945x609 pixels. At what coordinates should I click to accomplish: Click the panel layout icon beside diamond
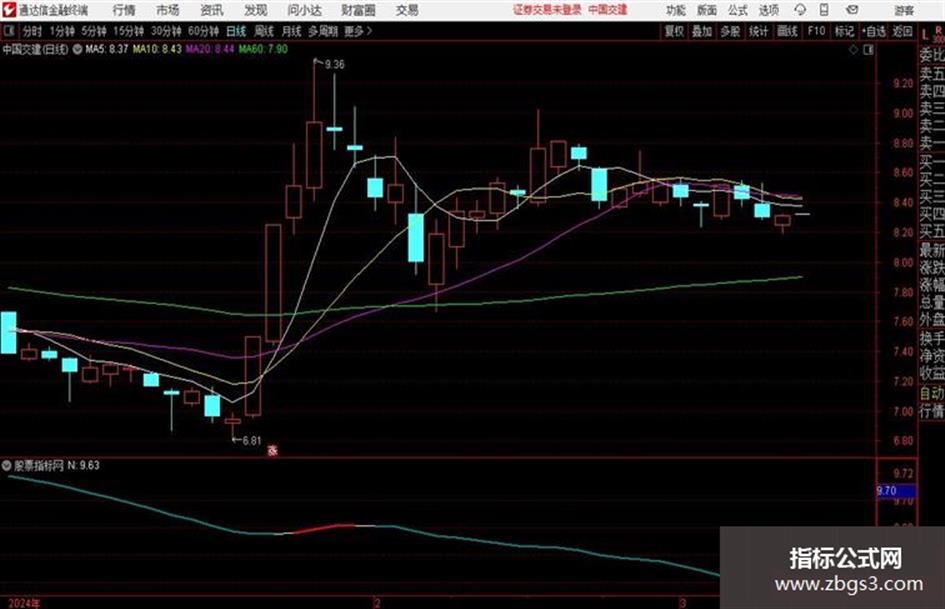[868, 50]
